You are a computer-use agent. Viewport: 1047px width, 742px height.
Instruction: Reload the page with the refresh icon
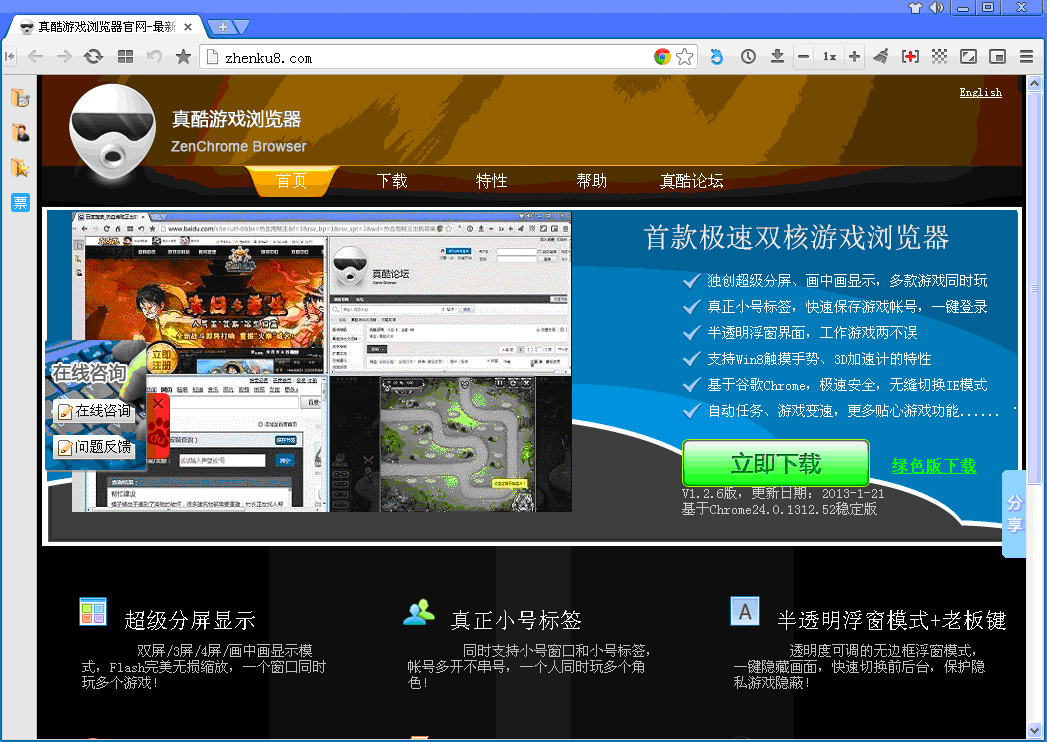coord(93,57)
